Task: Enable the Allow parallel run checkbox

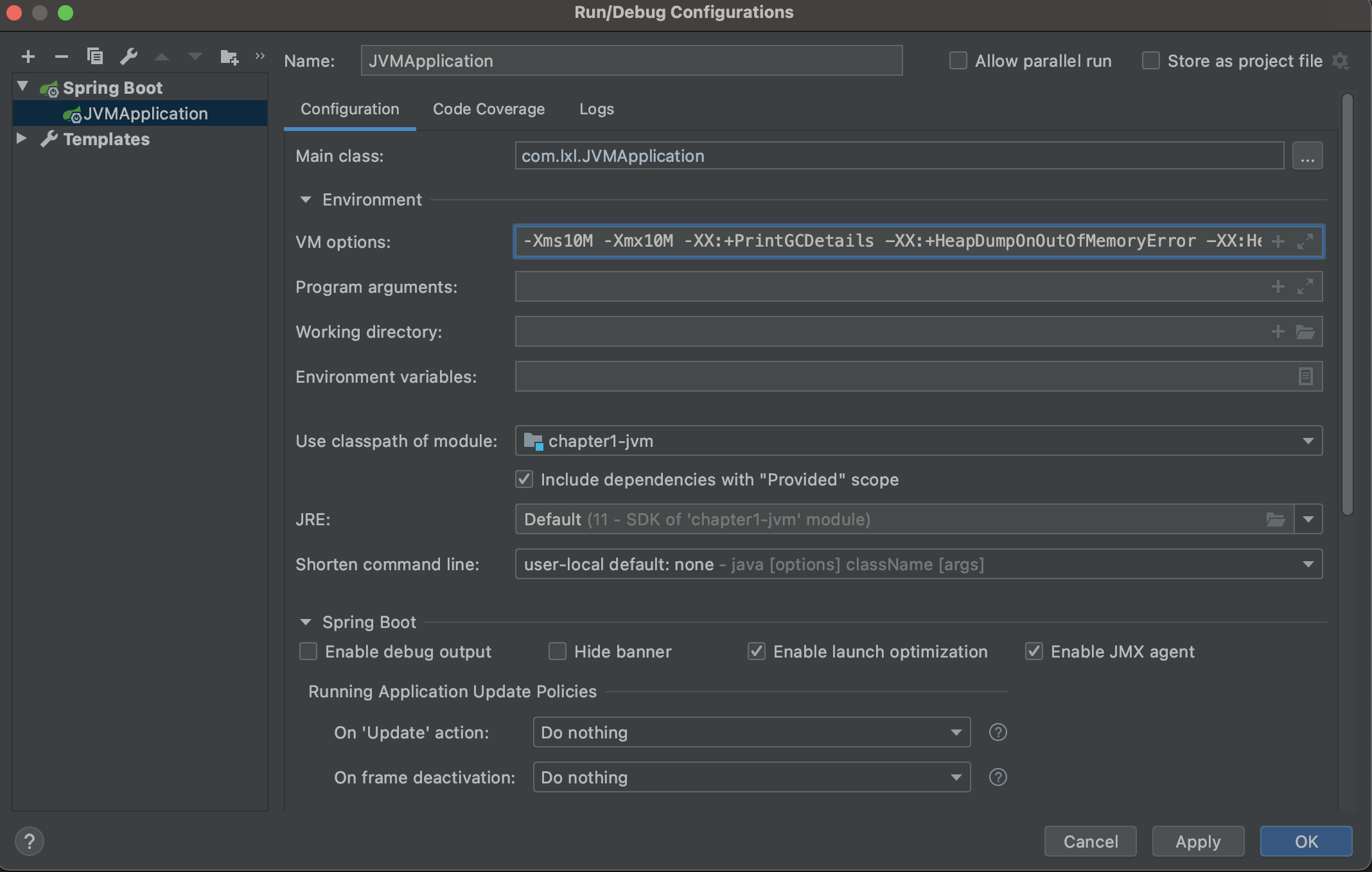Action: 958,61
